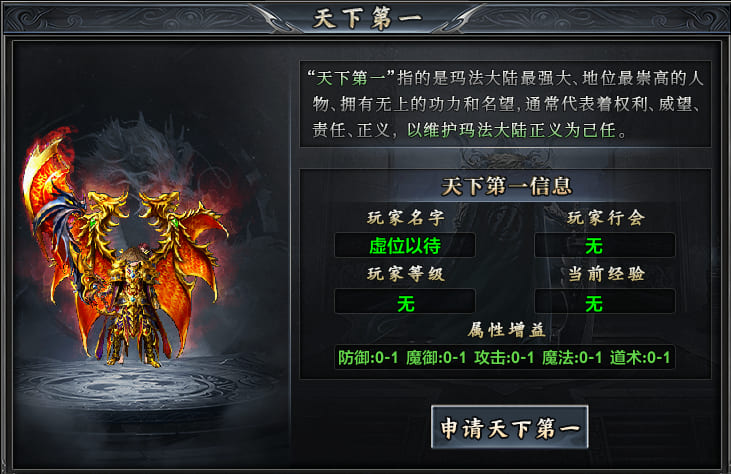Click the 玩家名字 label
The width and height of the screenshot is (731, 474).
[406, 218]
